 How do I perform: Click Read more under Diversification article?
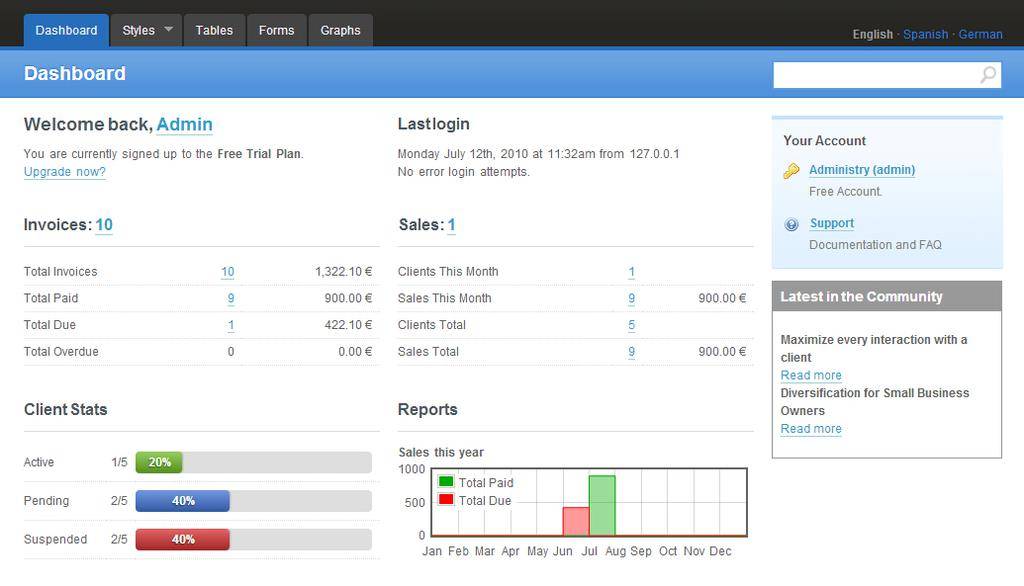(811, 429)
